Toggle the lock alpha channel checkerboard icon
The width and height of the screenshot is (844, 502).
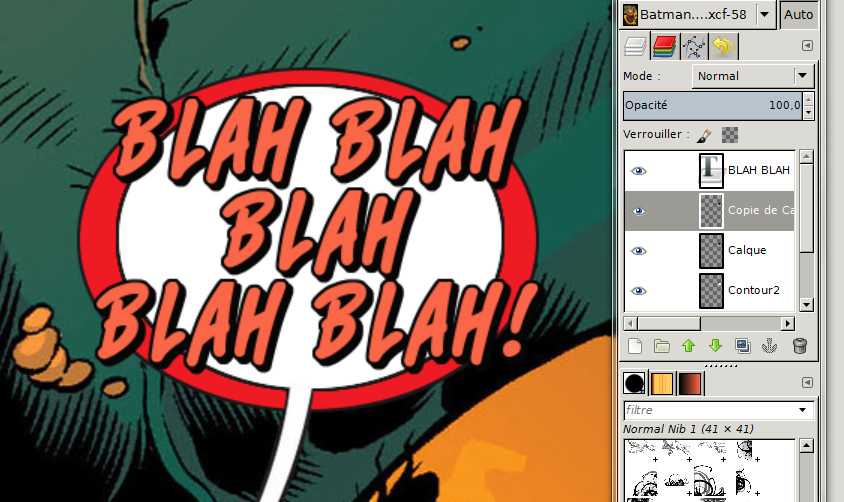pos(729,135)
